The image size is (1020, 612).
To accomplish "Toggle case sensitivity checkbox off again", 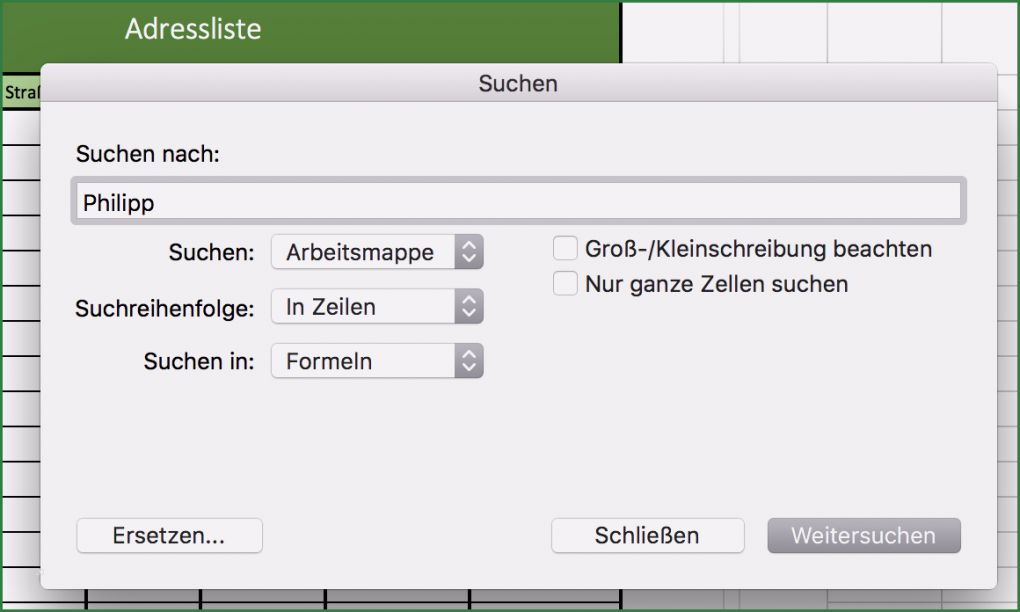I will pos(564,247).
